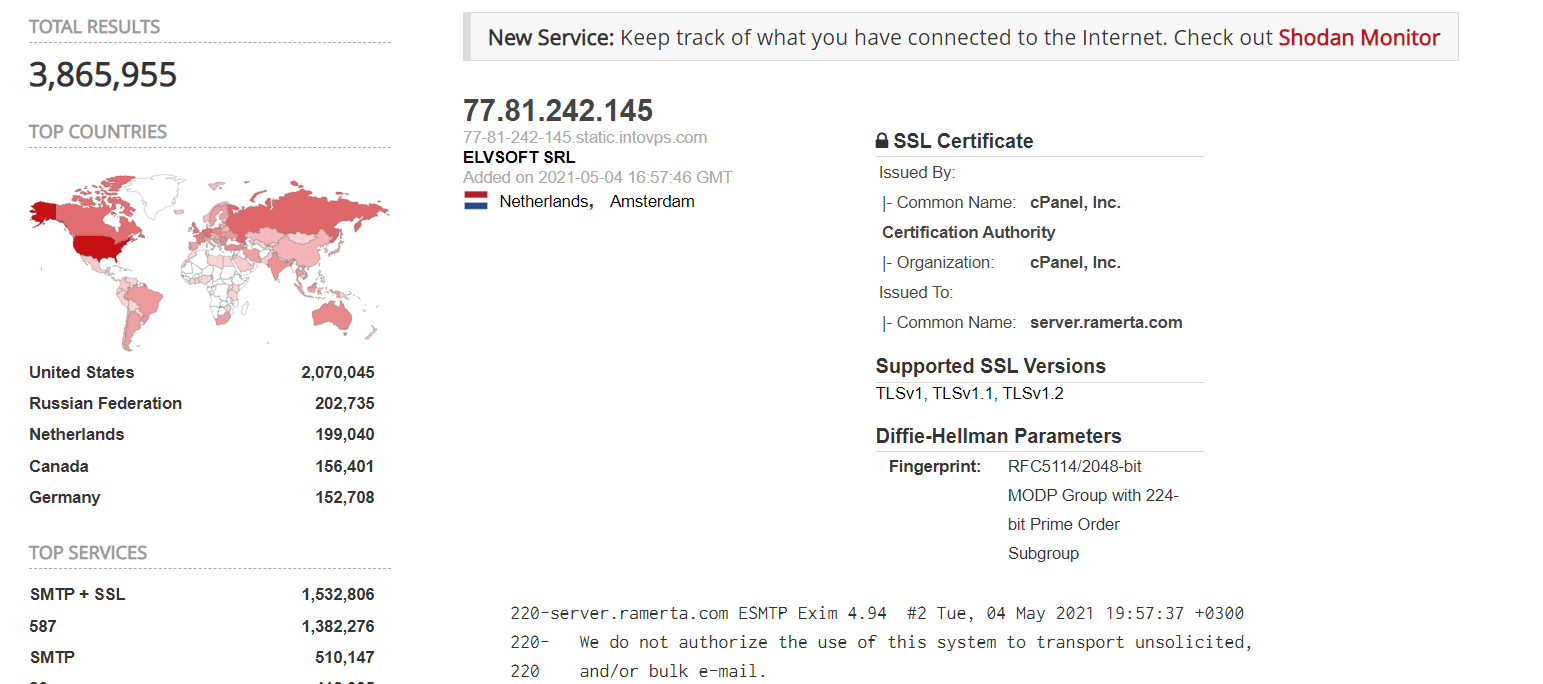This screenshot has height=684, width=1543.
Task: Open the Shodan Monitor link
Action: [x=1359, y=38]
